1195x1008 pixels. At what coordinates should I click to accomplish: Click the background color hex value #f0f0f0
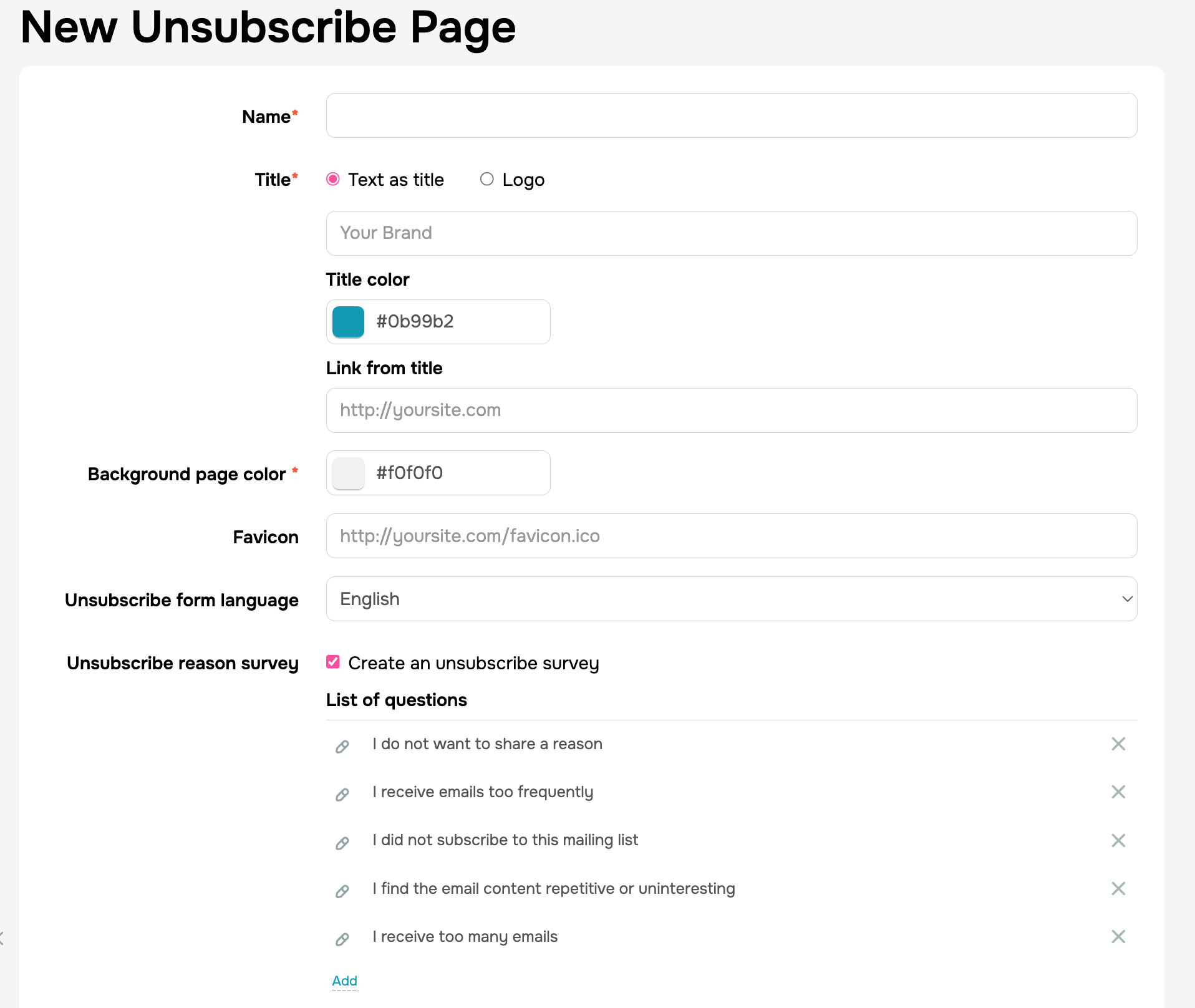[409, 473]
